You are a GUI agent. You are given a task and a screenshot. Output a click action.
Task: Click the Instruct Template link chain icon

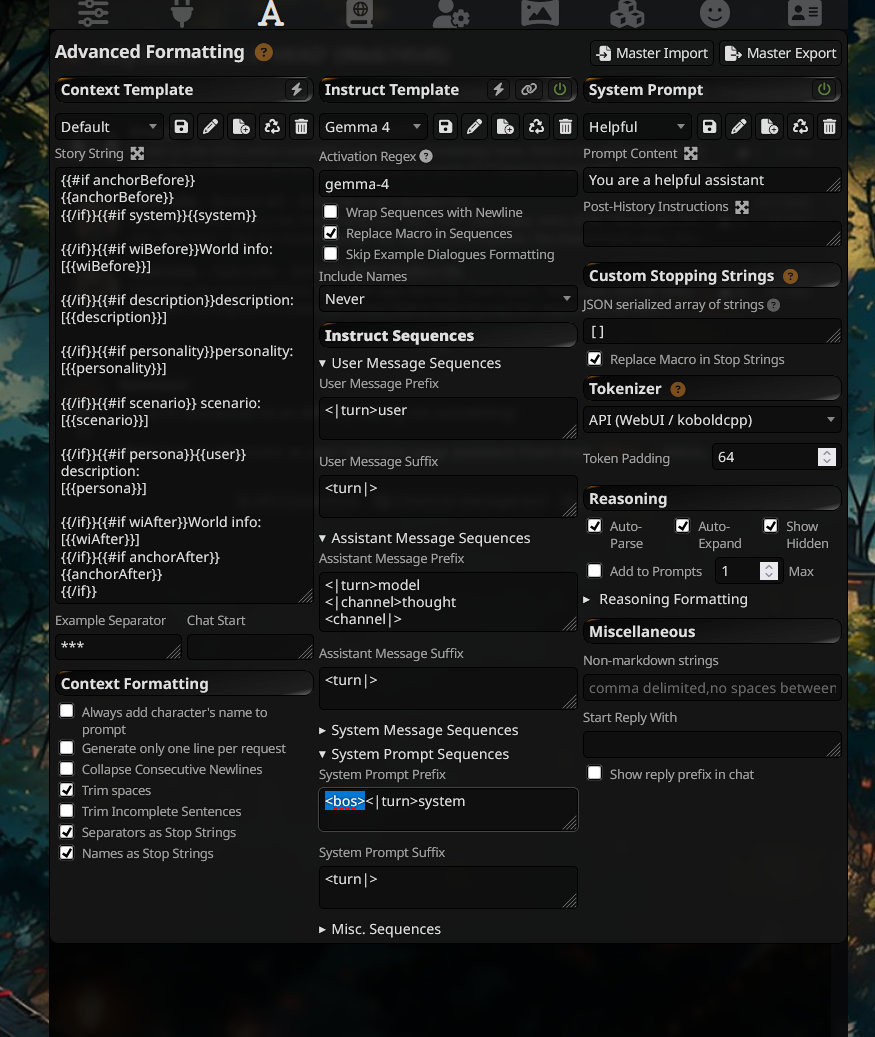(529, 89)
